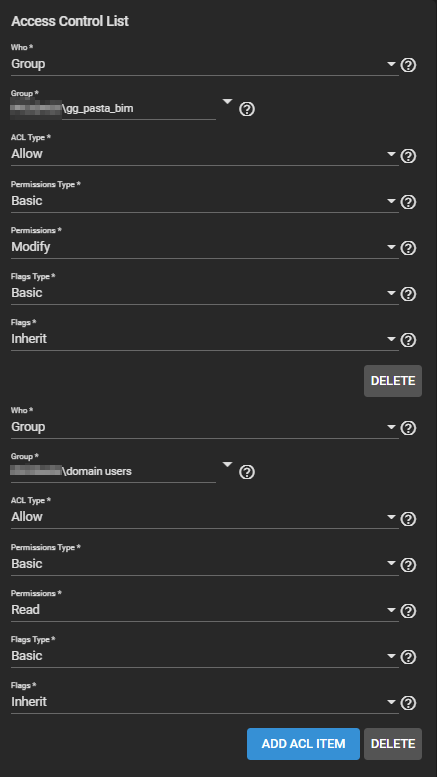Show help for gg_pasta_bim Group field
437x777 pixels.
(x=247, y=109)
